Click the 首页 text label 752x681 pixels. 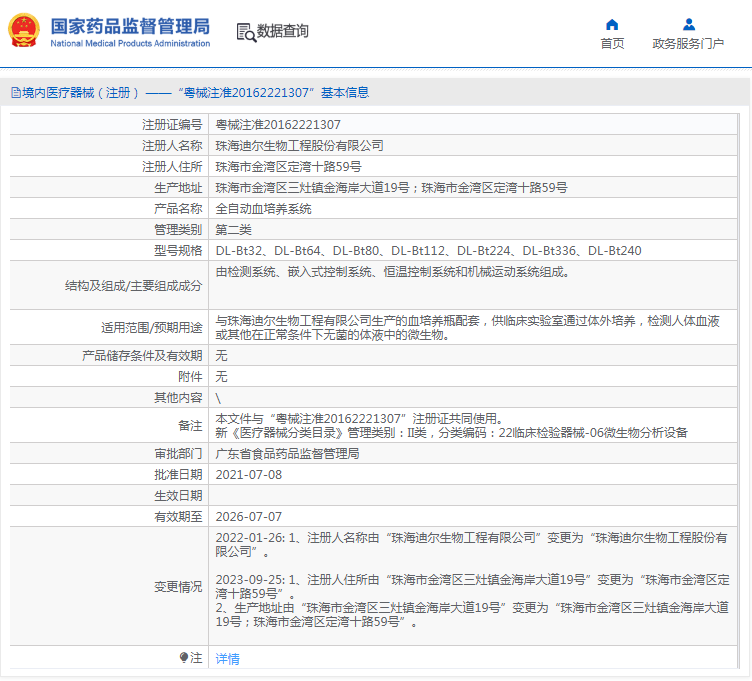coord(612,44)
